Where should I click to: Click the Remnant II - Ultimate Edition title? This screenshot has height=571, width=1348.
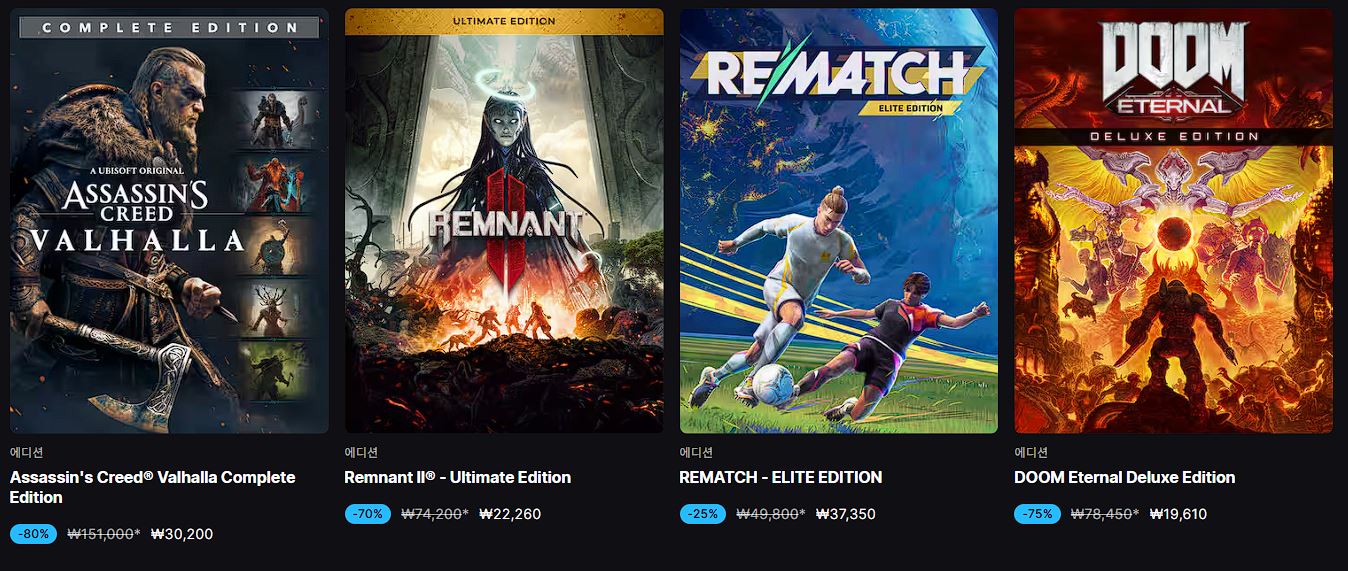(457, 477)
